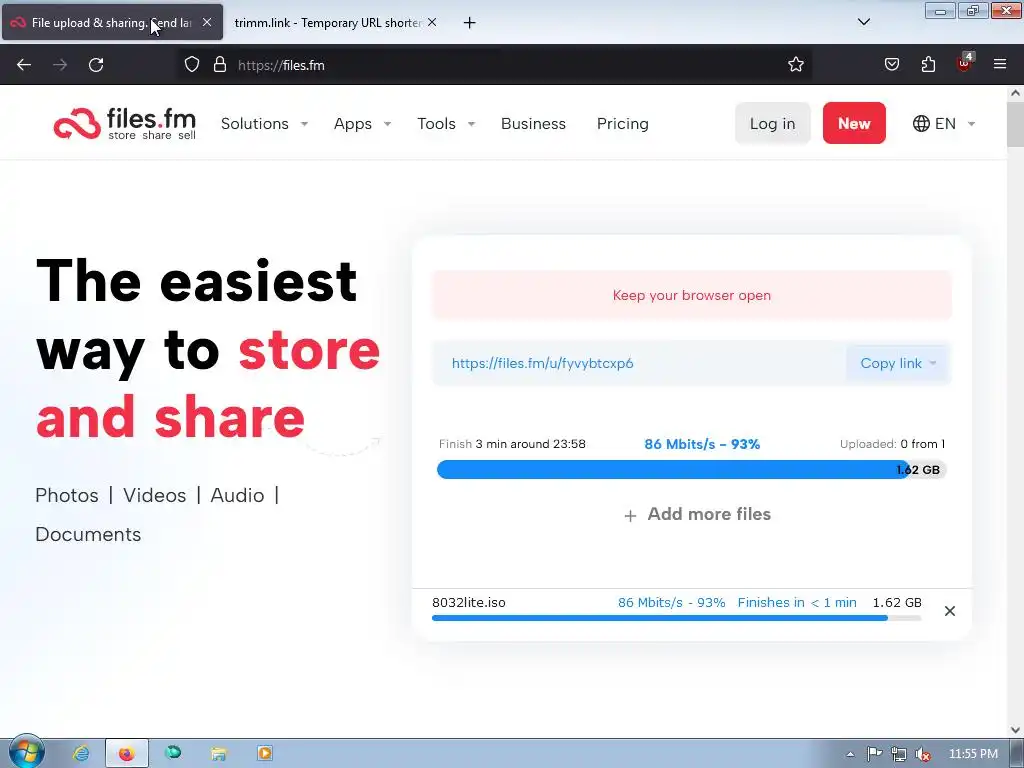1024x768 pixels.
Task: Click the Videos text
Action: click(x=155, y=496)
